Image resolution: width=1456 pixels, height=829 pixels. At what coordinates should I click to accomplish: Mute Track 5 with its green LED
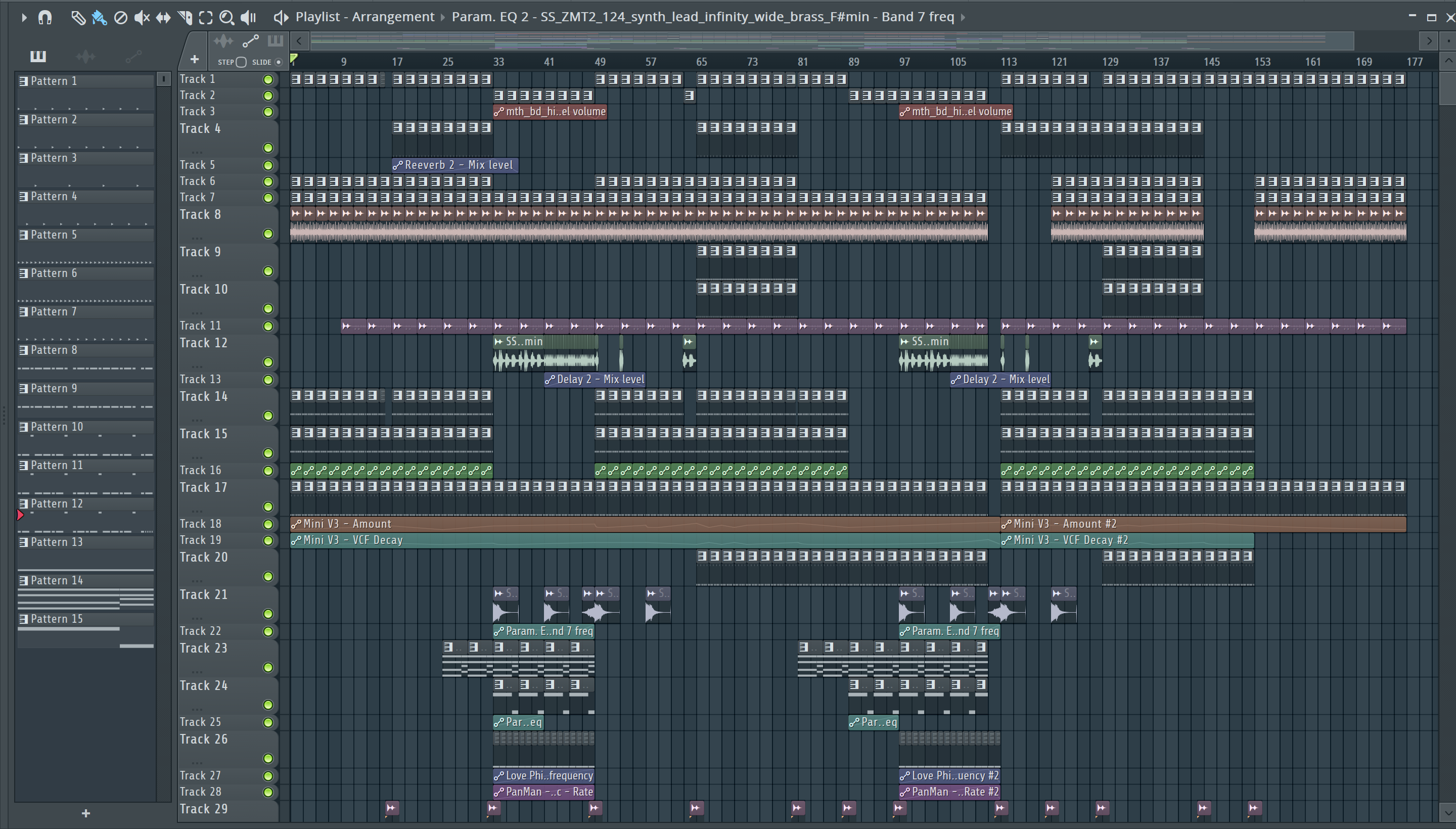coord(267,166)
